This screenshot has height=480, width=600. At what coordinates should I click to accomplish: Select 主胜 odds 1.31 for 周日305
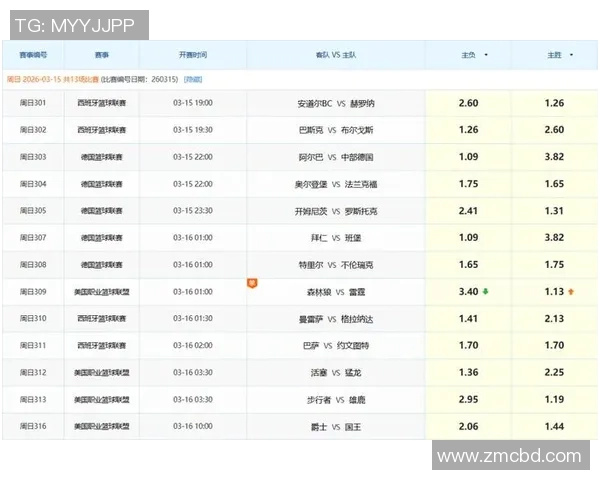(554, 211)
